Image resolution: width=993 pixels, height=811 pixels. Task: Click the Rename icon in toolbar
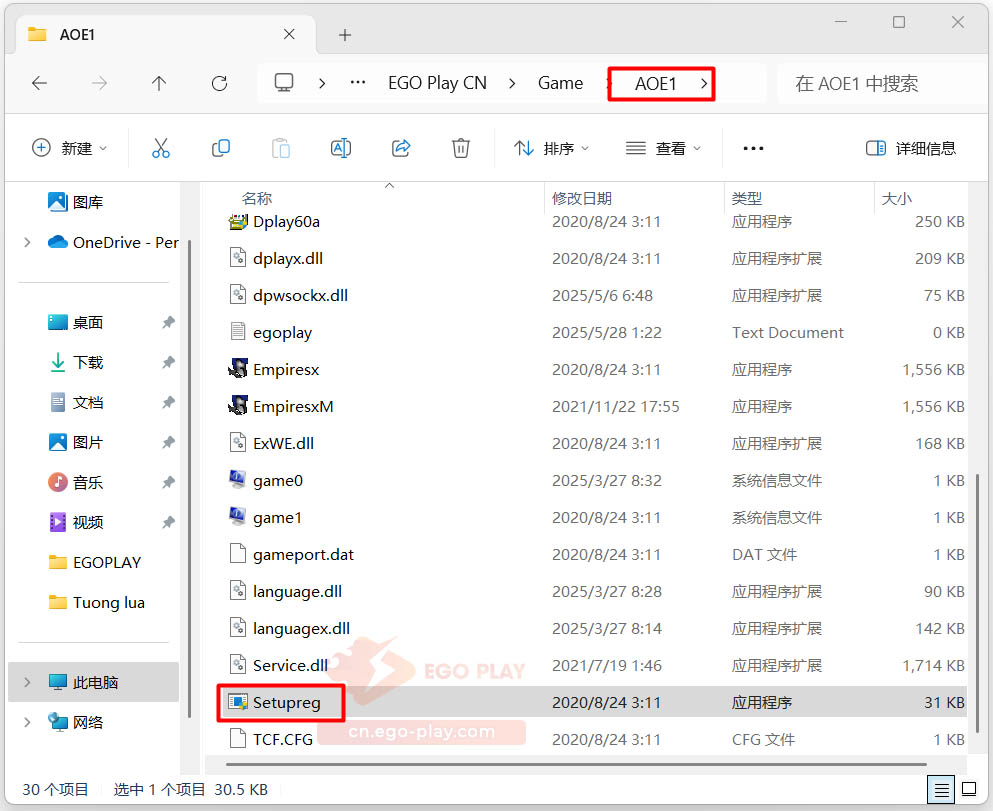pyautogui.click(x=341, y=148)
